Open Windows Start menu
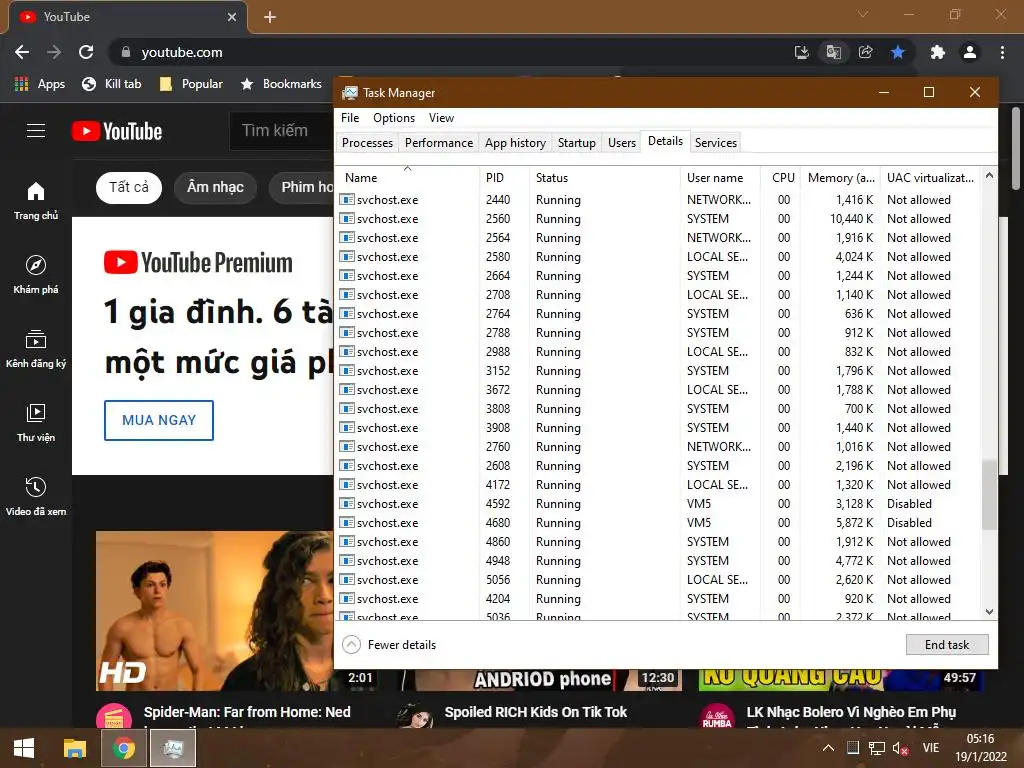 [24, 748]
